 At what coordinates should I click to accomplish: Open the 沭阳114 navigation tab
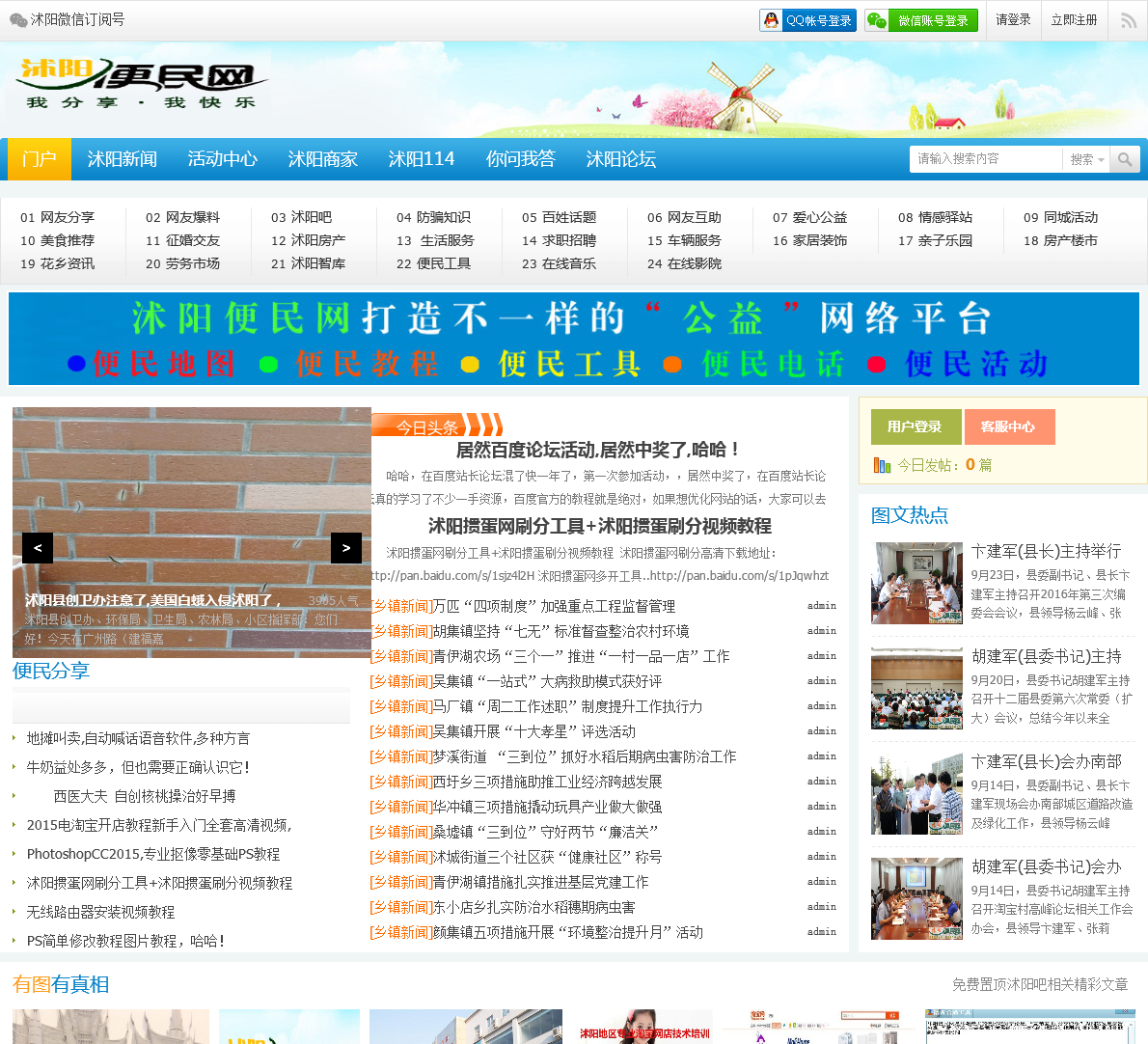tap(422, 159)
